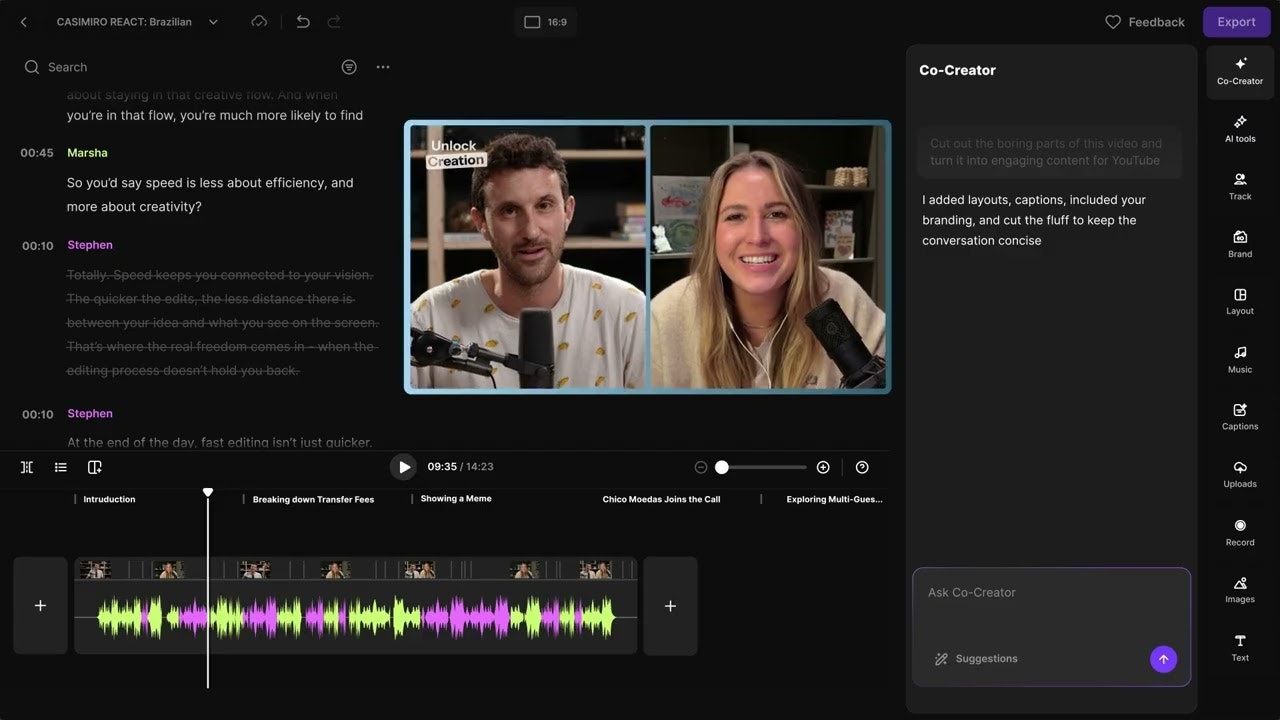Switch to the Record sidebar tab

click(1239, 532)
